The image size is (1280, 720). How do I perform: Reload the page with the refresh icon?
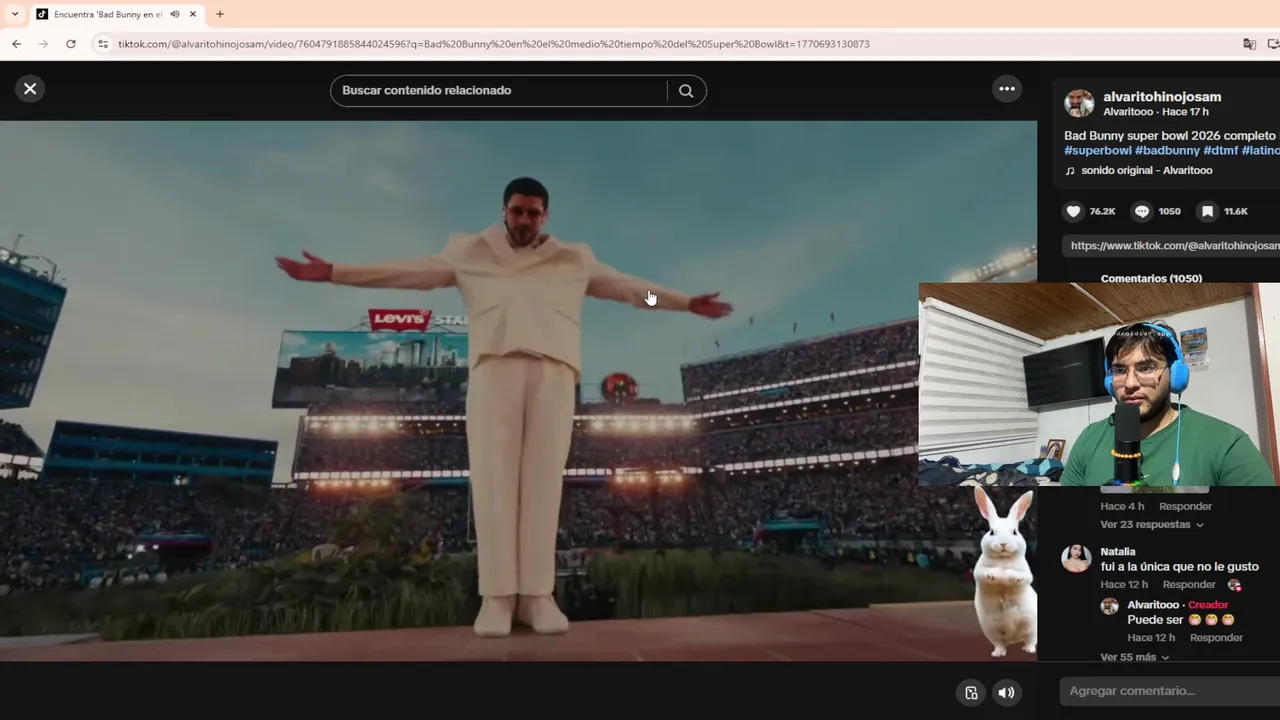pyautogui.click(x=71, y=44)
